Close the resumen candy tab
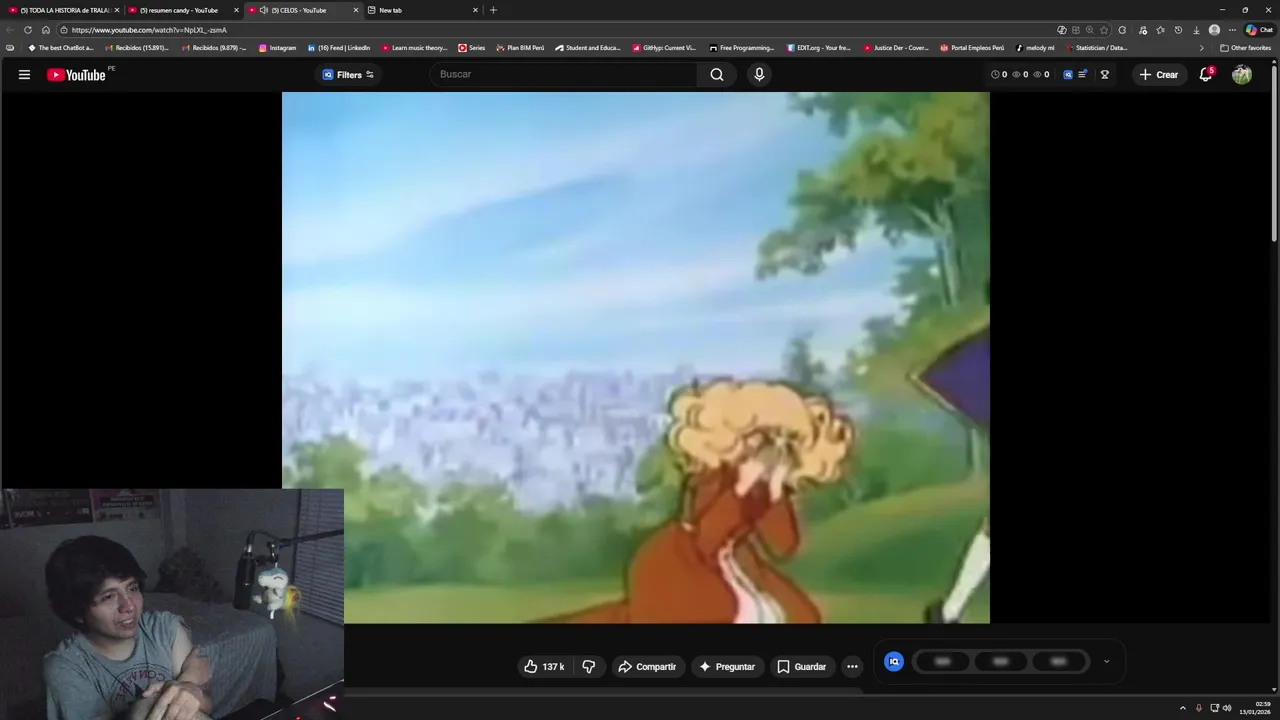This screenshot has width=1280, height=720. [x=236, y=10]
